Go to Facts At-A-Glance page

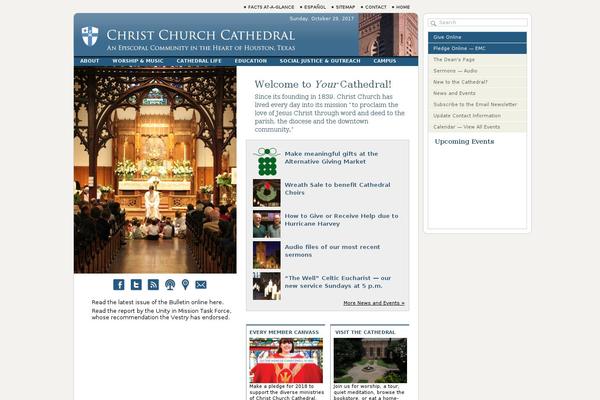271,7
